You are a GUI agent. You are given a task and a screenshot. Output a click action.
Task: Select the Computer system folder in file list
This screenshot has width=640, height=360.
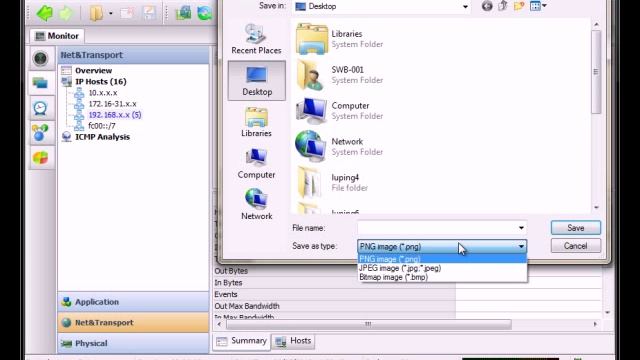point(340,111)
